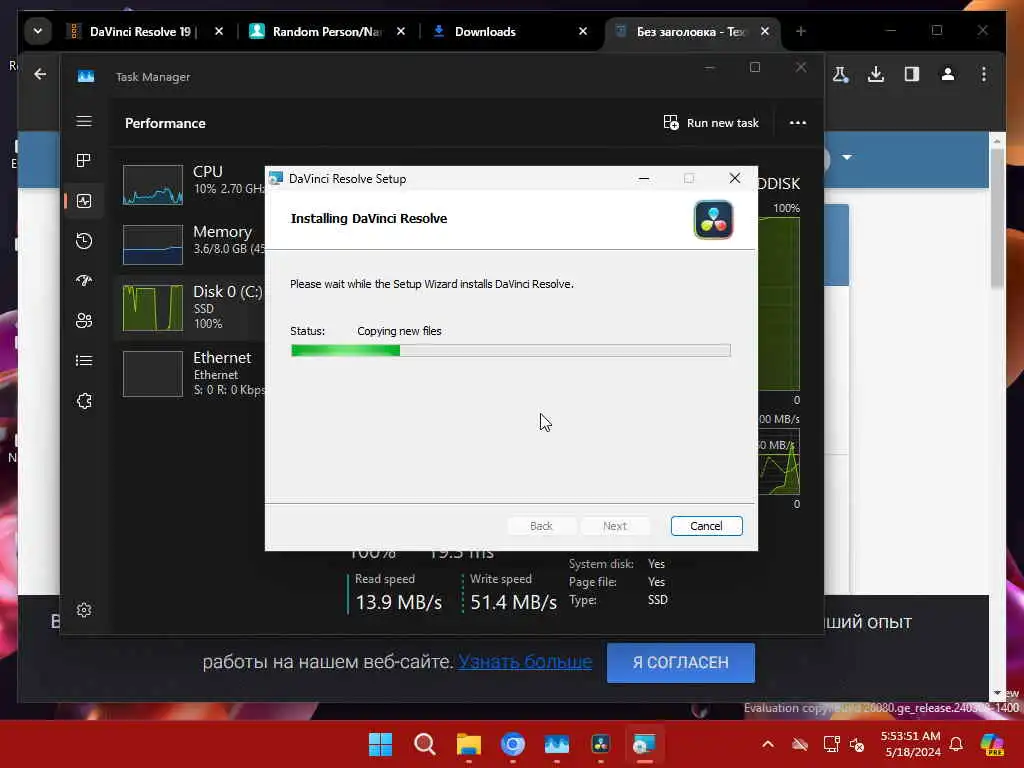Open Services page in Task Manager sidebar

click(84, 401)
